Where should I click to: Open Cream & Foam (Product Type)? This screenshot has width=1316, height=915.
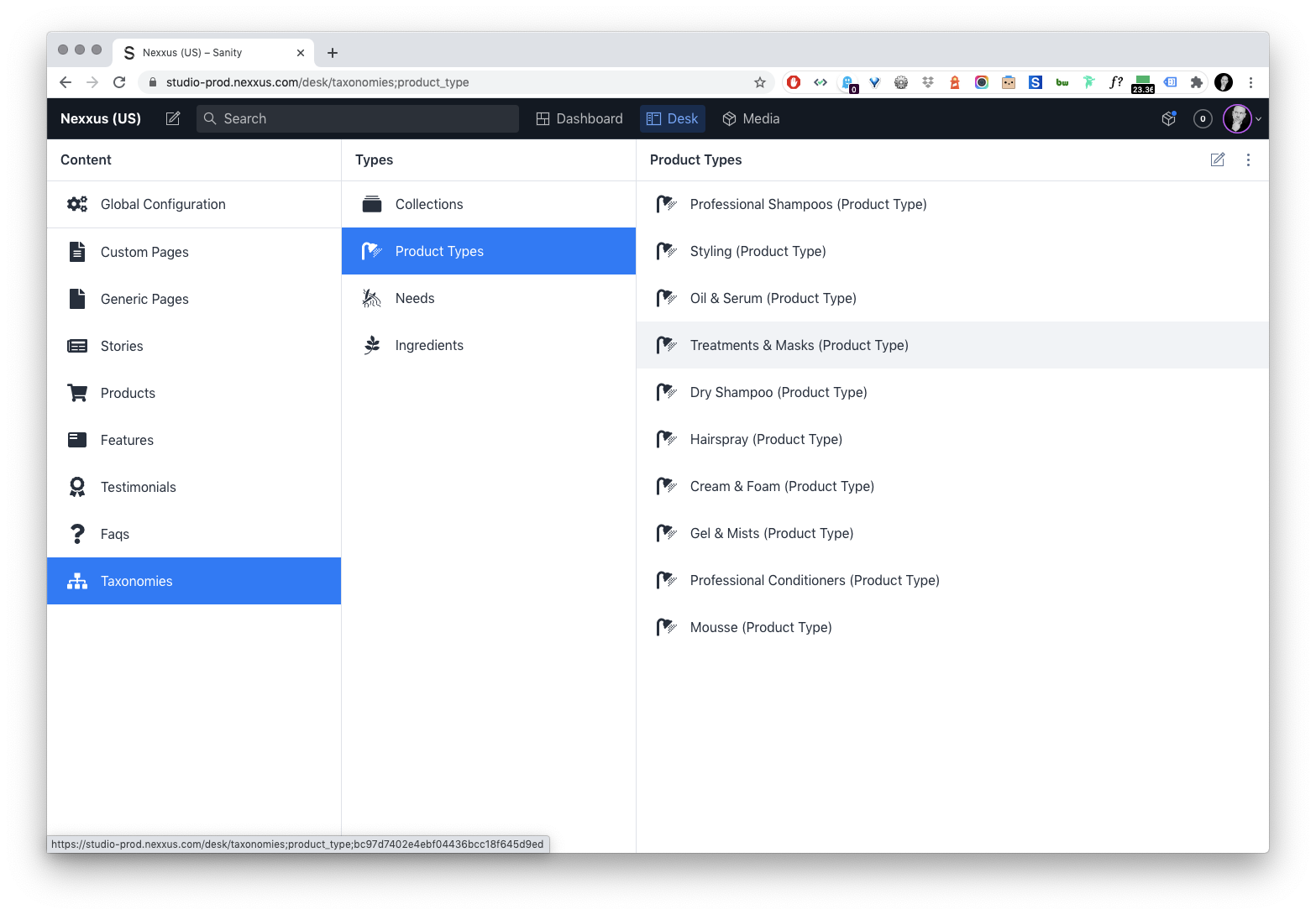click(x=952, y=486)
